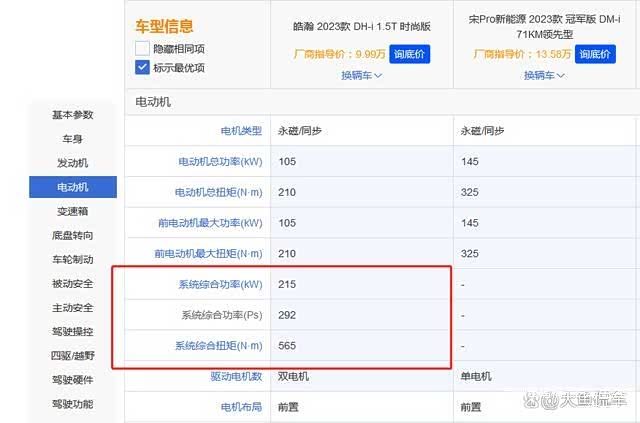Go to 车身 section in sidebar
The image size is (640, 423).
point(72,139)
